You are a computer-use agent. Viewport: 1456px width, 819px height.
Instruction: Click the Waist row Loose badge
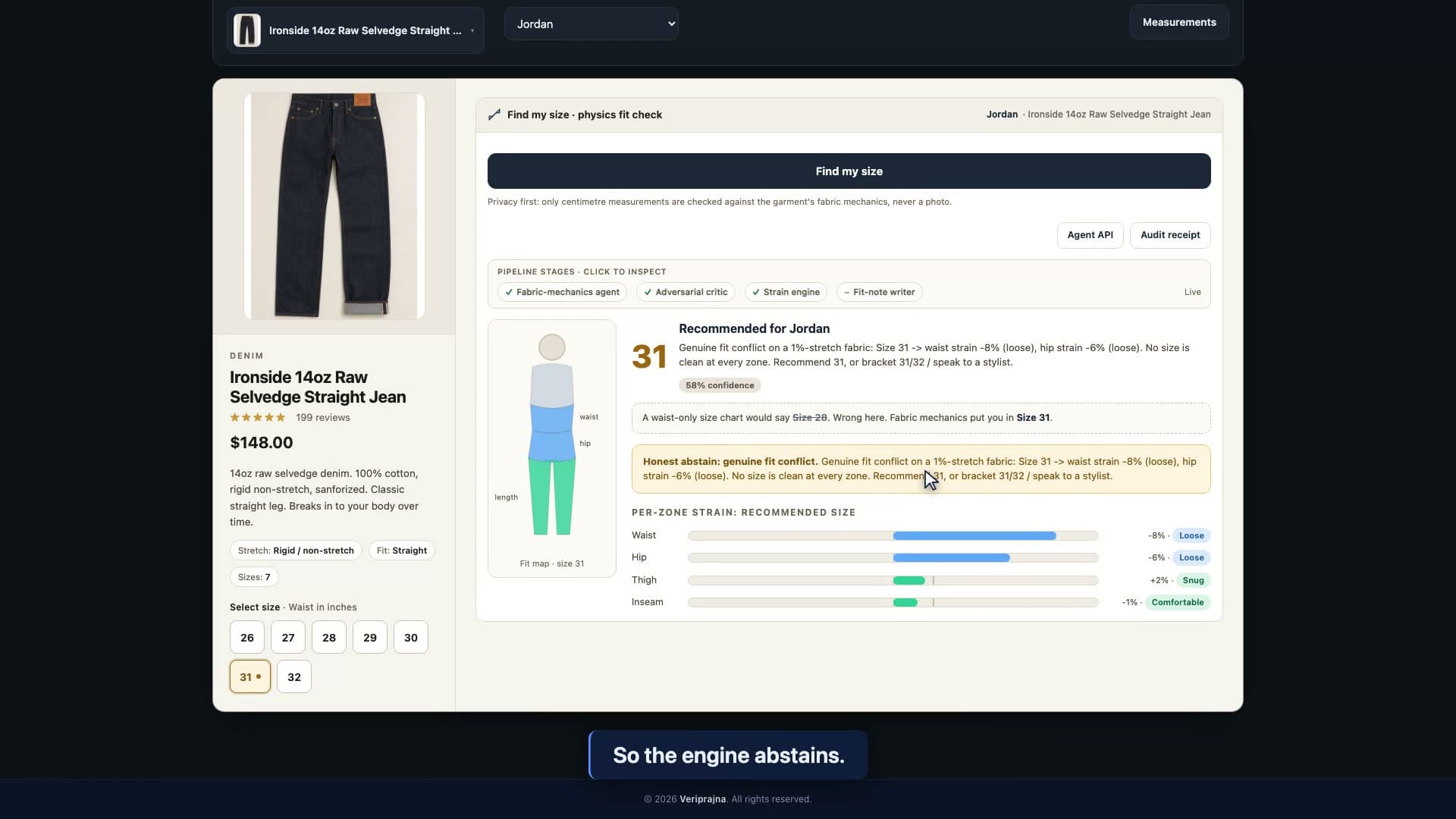(x=1191, y=536)
